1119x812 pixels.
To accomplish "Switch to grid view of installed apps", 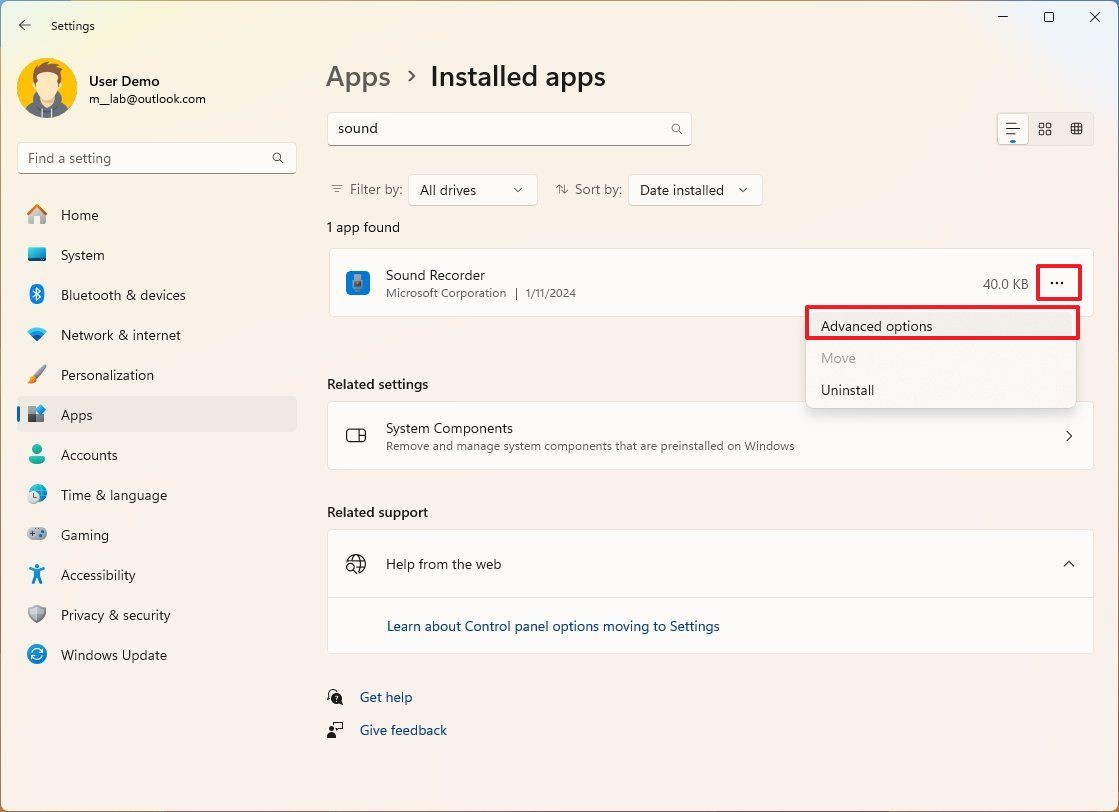I will [x=1044, y=128].
